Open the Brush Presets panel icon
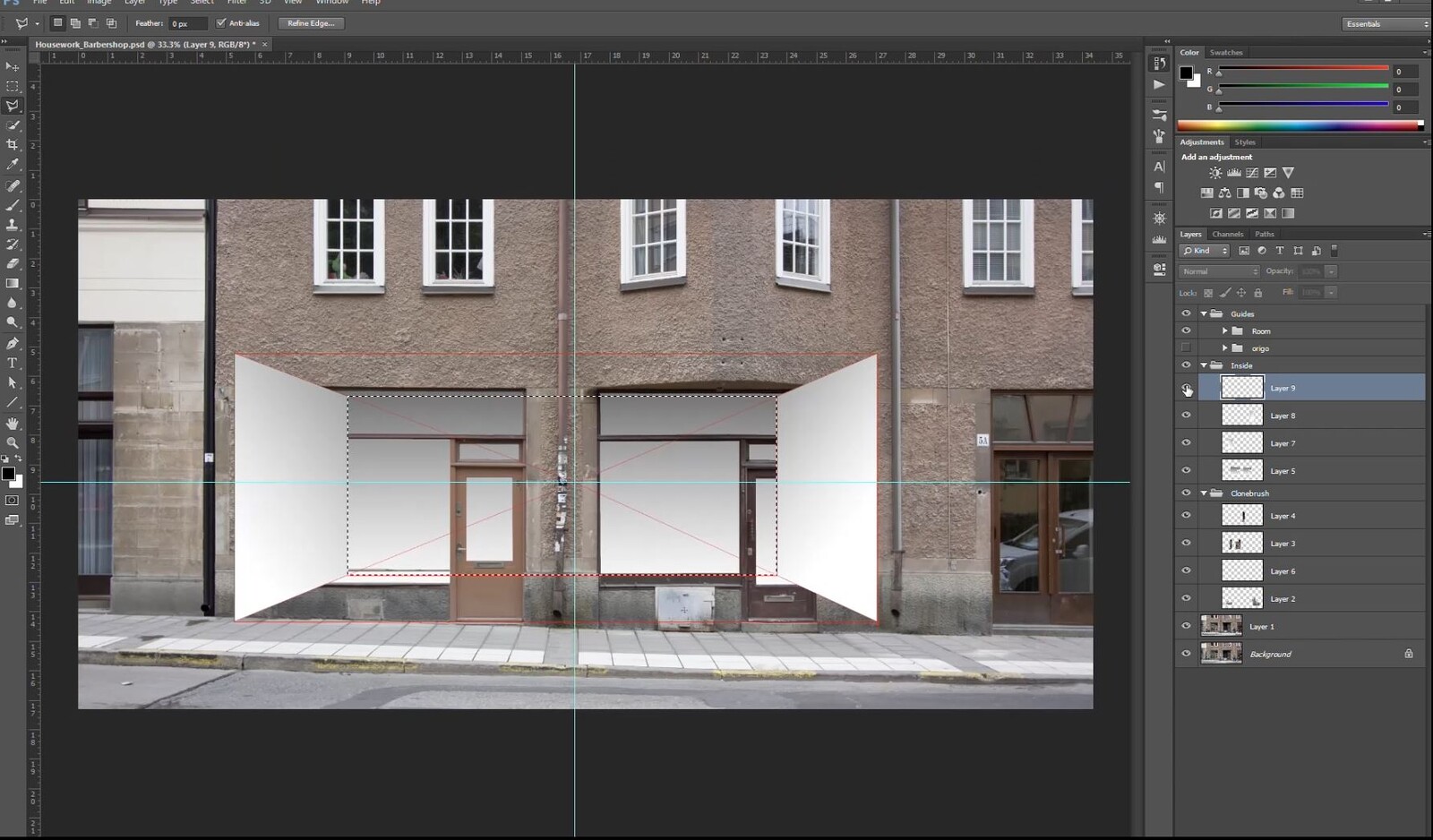 1160,116
